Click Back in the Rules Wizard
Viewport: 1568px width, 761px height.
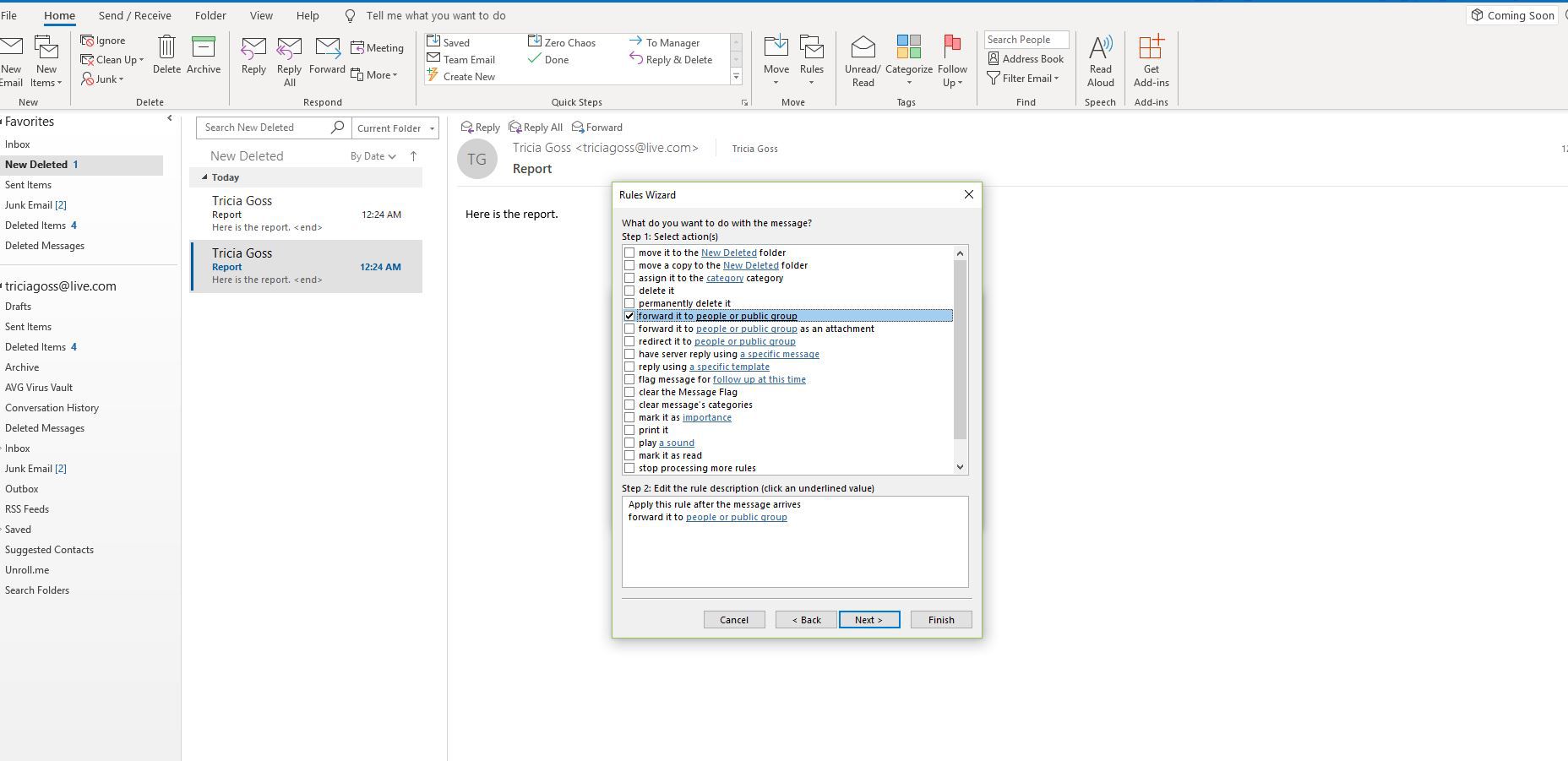[x=806, y=619]
